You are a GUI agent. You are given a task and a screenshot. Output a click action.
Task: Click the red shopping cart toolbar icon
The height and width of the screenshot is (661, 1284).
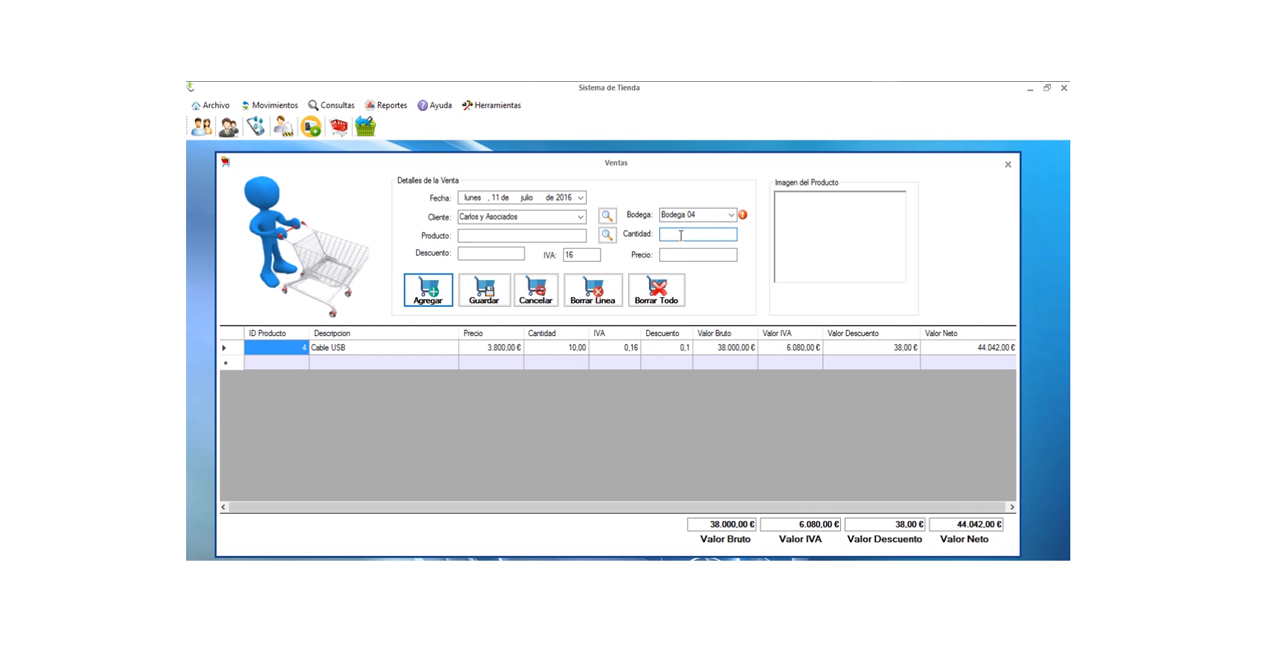click(339, 127)
